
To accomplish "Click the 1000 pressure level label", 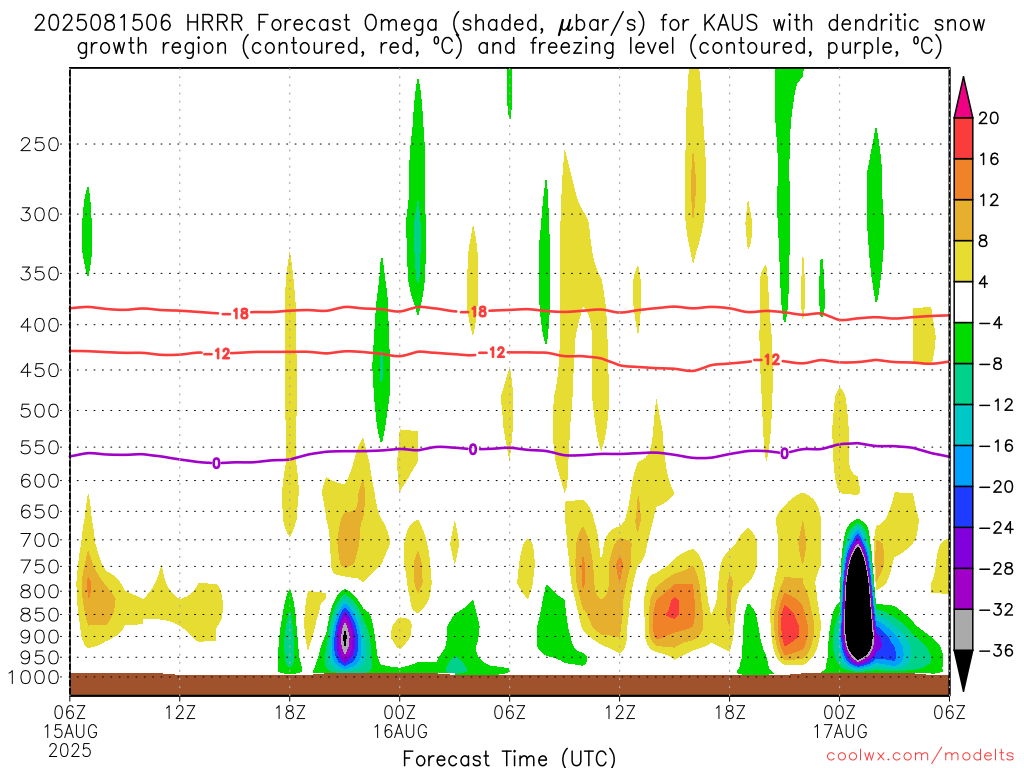I will pyautogui.click(x=35, y=677).
